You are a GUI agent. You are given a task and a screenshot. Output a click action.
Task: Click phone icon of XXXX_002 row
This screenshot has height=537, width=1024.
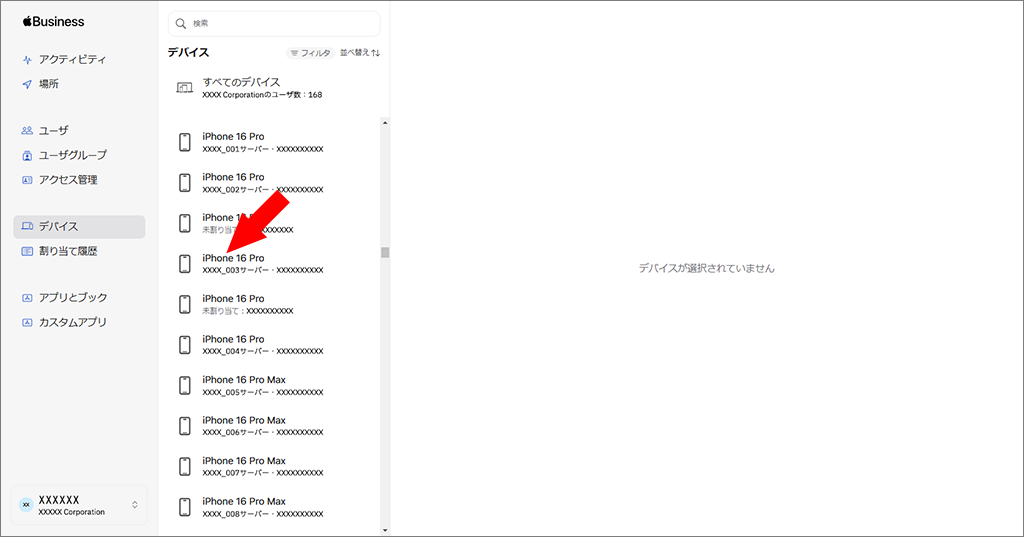pyautogui.click(x=185, y=182)
